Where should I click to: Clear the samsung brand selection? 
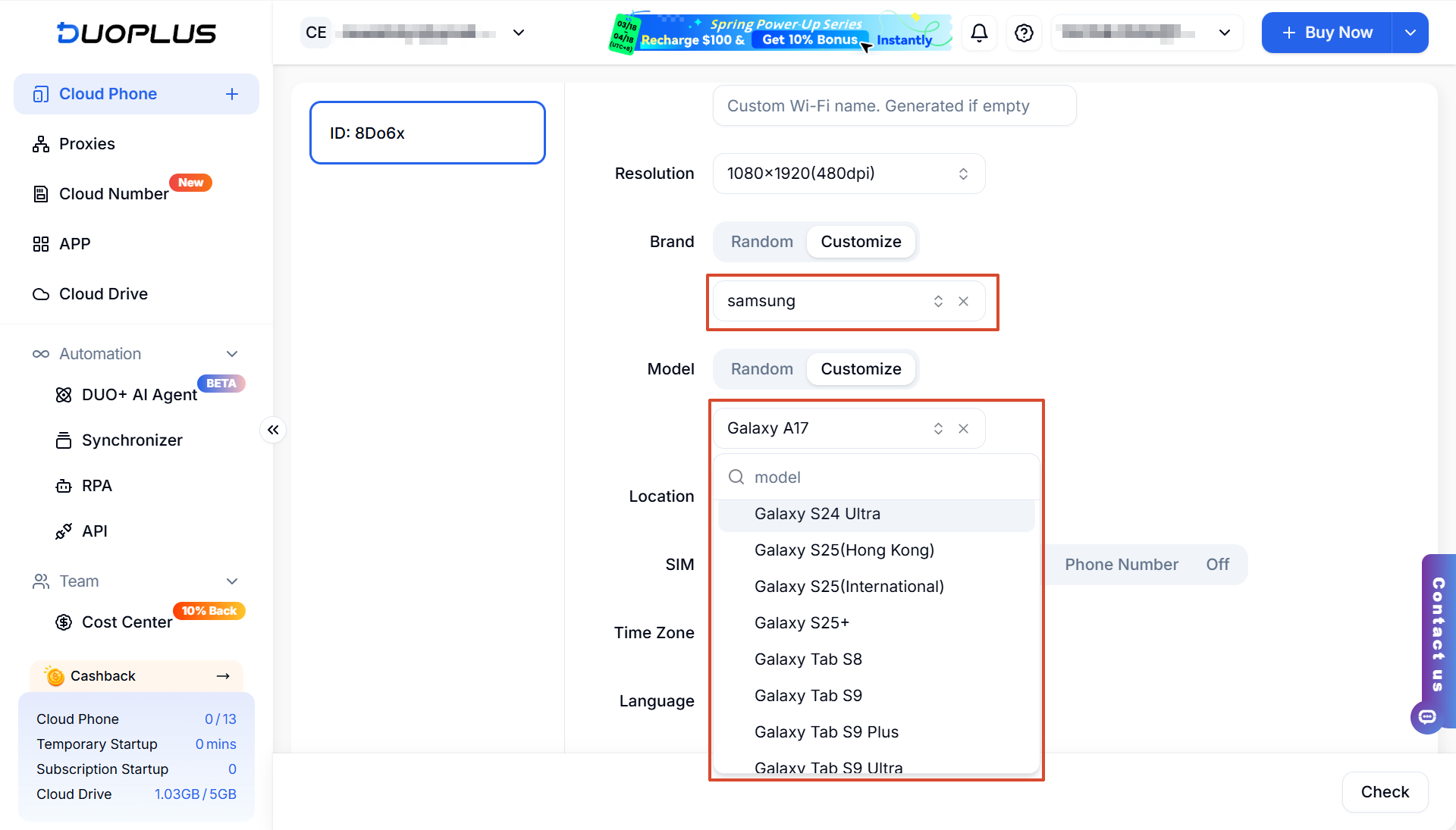[x=963, y=302]
